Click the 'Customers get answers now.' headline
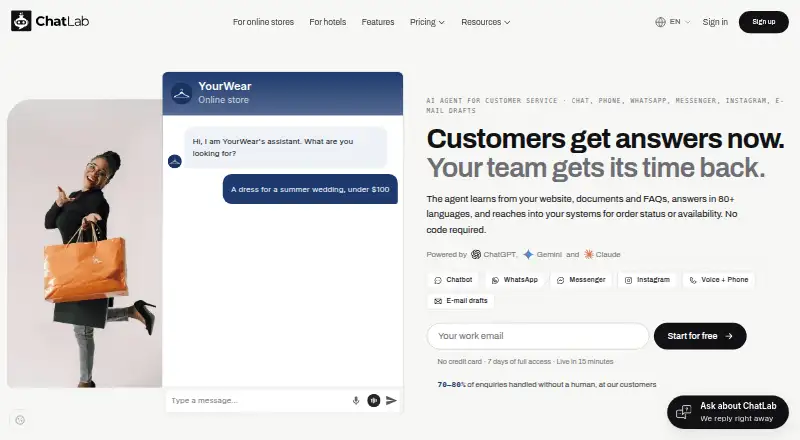 tap(605, 139)
